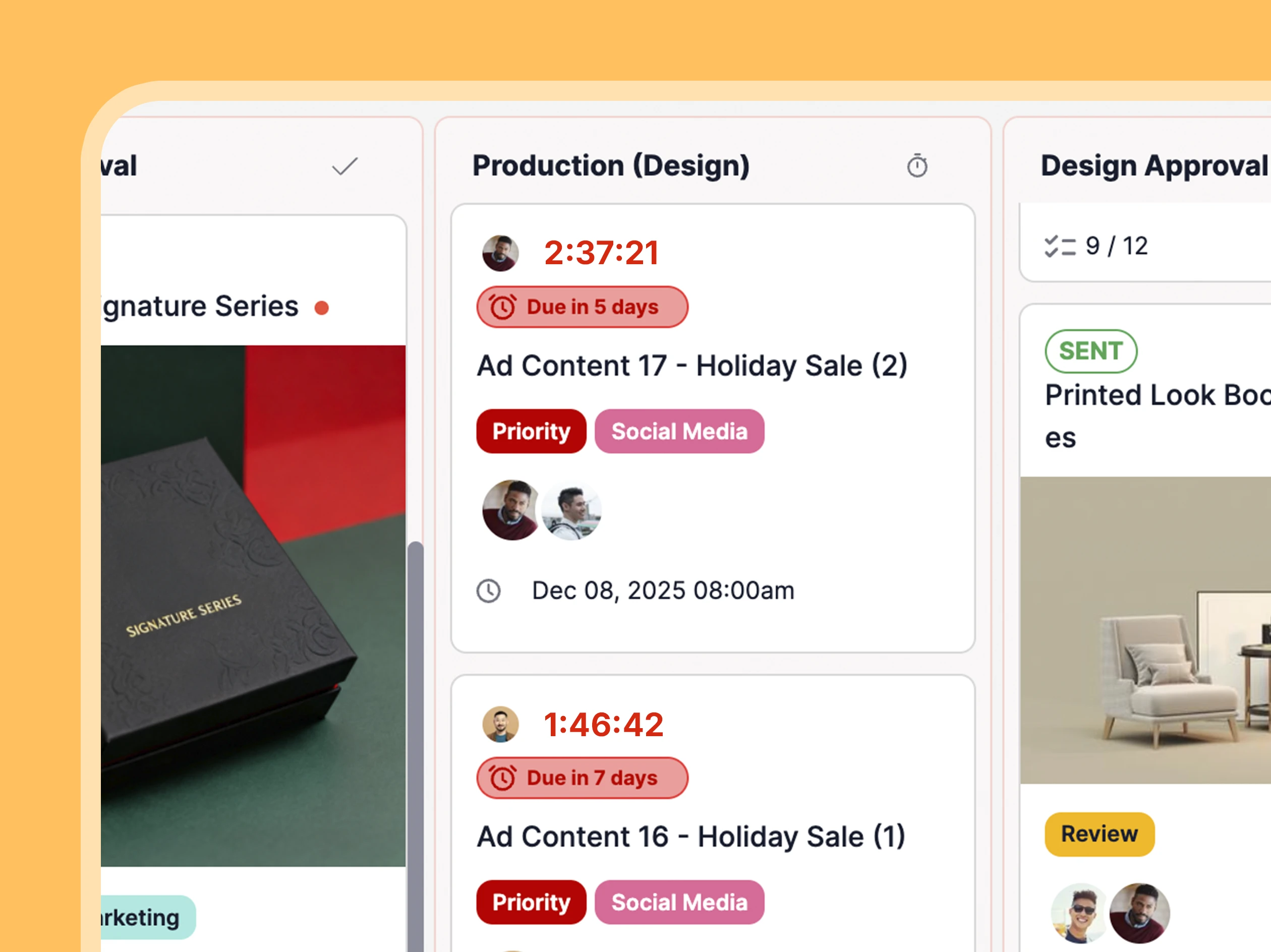Open the Production (Design) column title
Viewport: 1271px width, 952px height.
click(610, 166)
